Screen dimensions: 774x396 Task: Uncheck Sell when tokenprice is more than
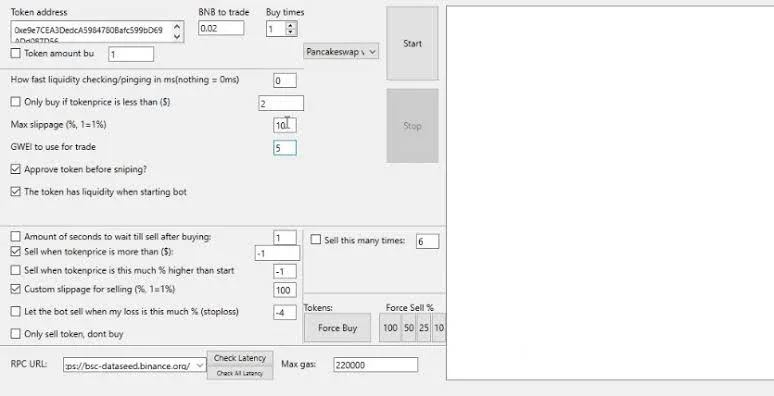tap(16, 251)
